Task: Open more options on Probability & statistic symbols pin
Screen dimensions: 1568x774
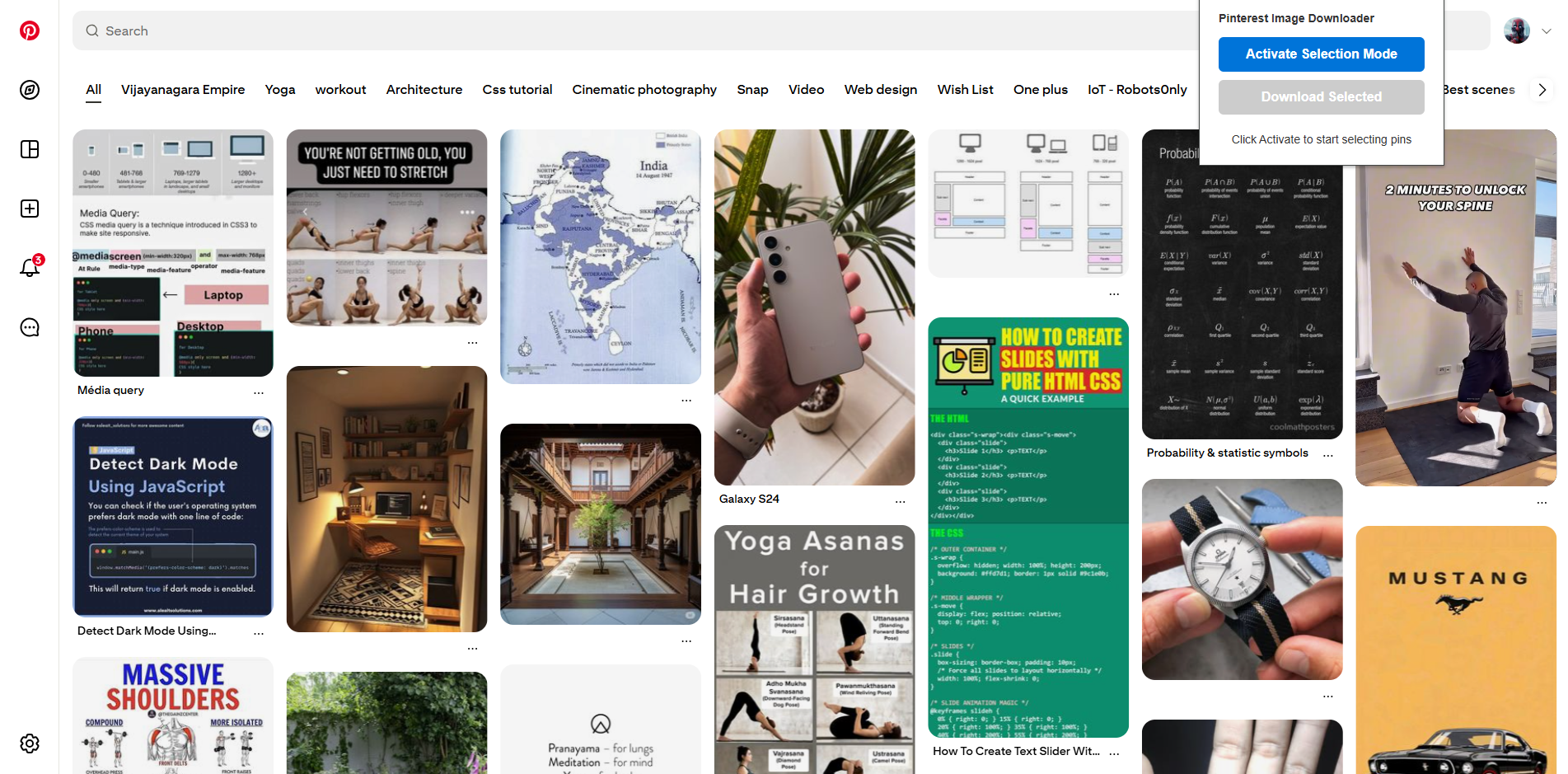Action: pyautogui.click(x=1328, y=453)
